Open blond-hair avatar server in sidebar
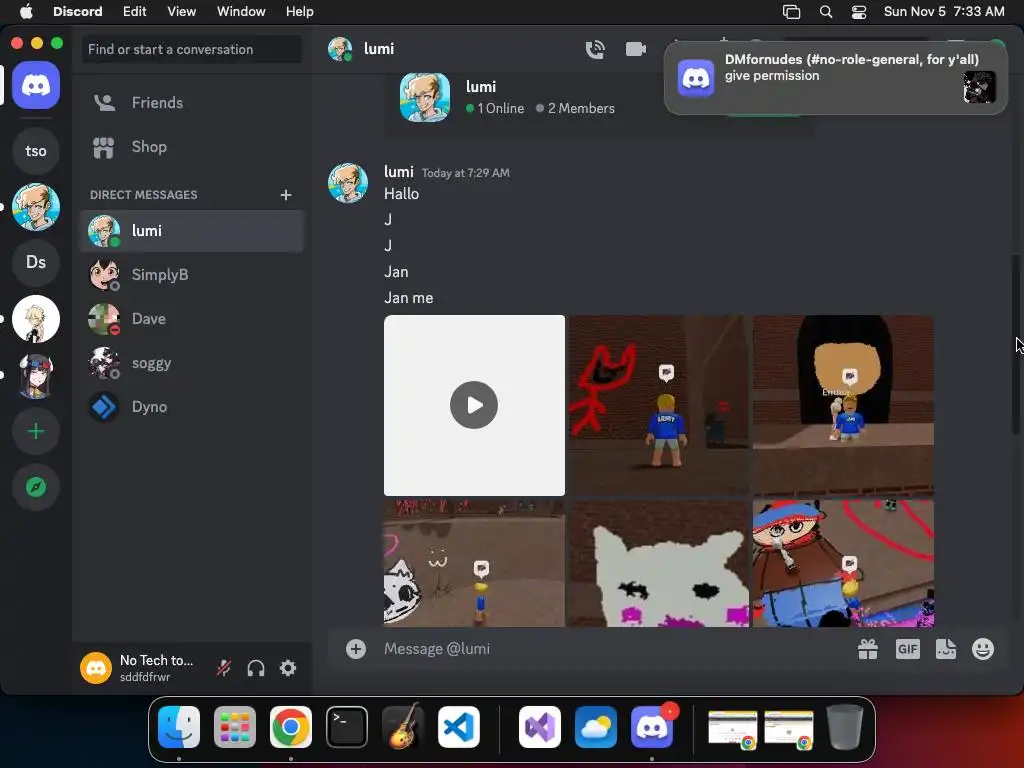The height and width of the screenshot is (768, 1024). pyautogui.click(x=36, y=207)
